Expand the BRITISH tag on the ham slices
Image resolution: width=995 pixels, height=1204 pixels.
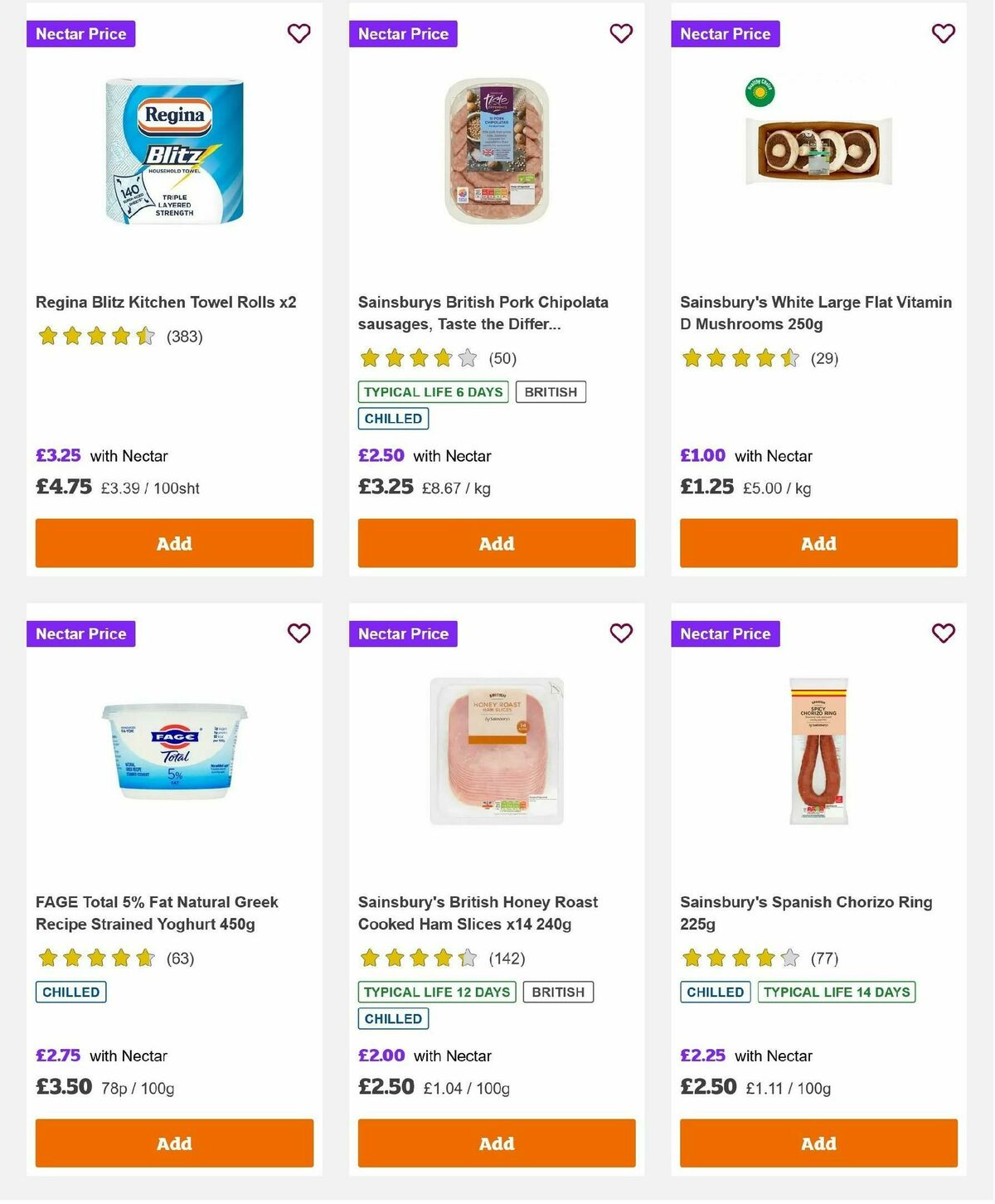click(x=557, y=992)
